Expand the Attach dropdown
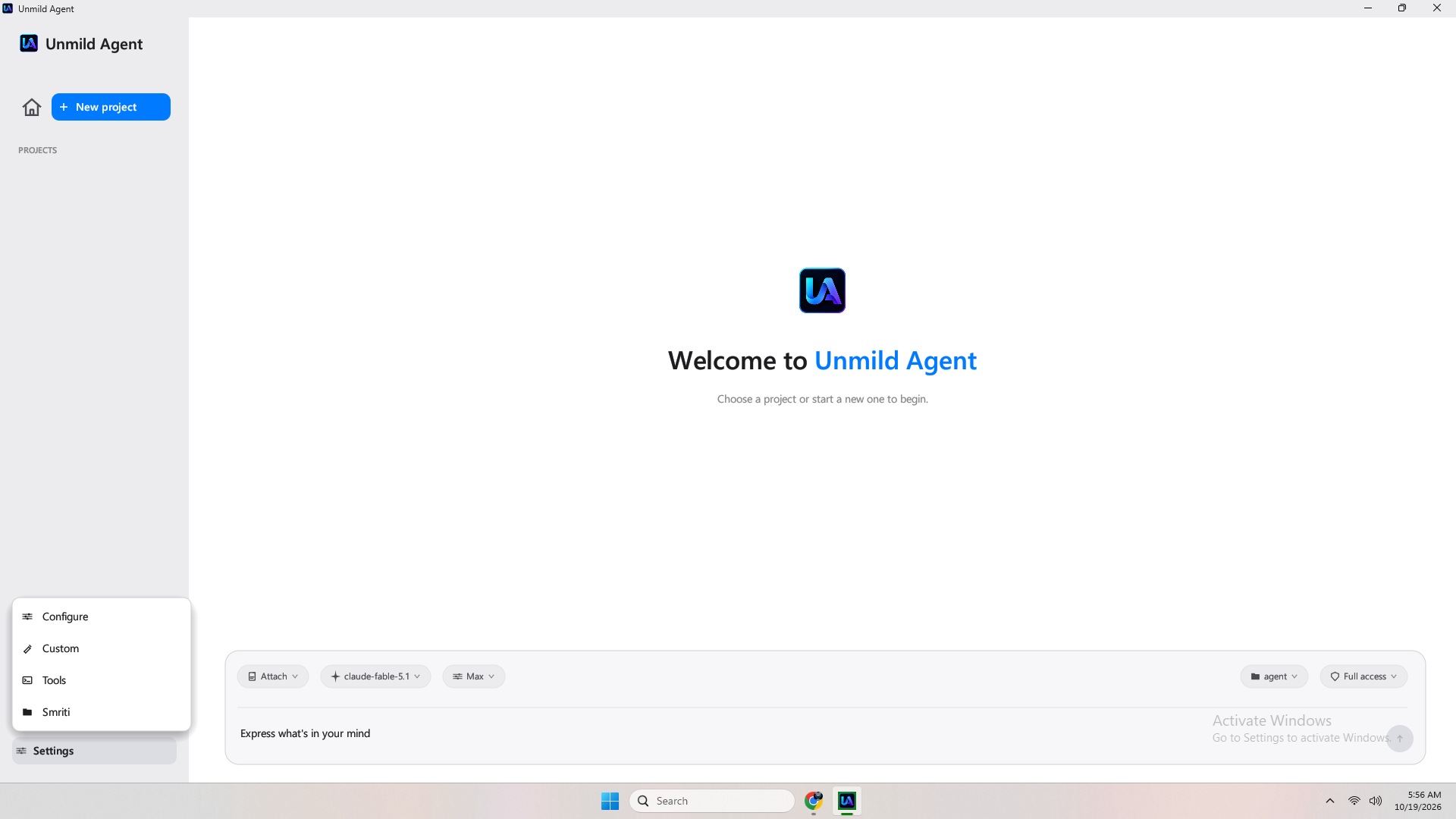The width and height of the screenshot is (1456, 819). pyautogui.click(x=273, y=676)
